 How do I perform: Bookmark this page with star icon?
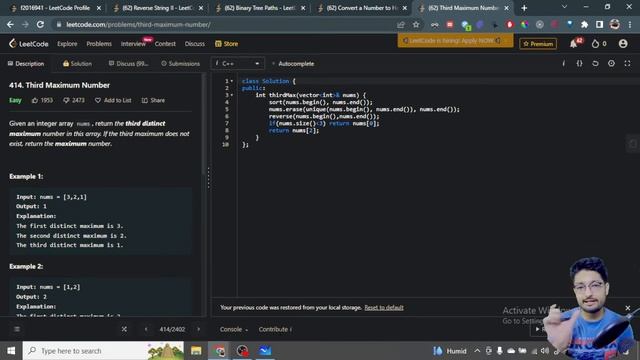(x=416, y=24)
